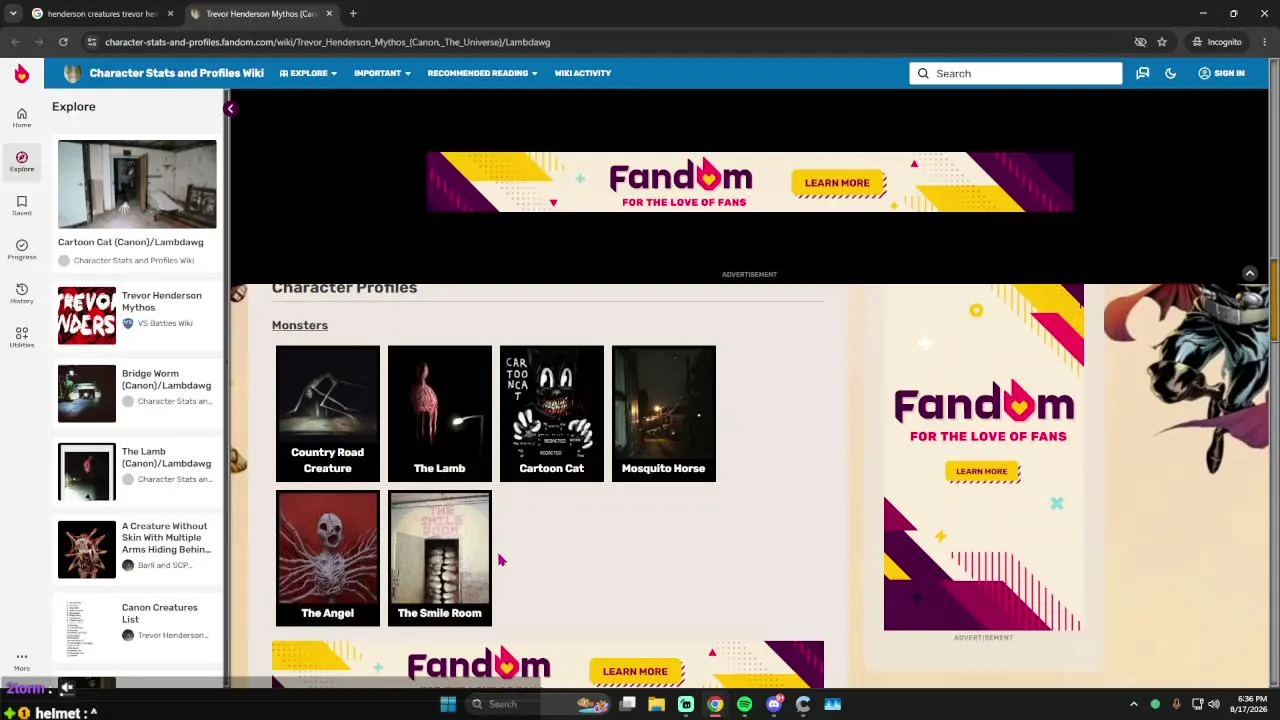The image size is (1280, 720).
Task: Open the discussions chat icon
Action: 1142,73
